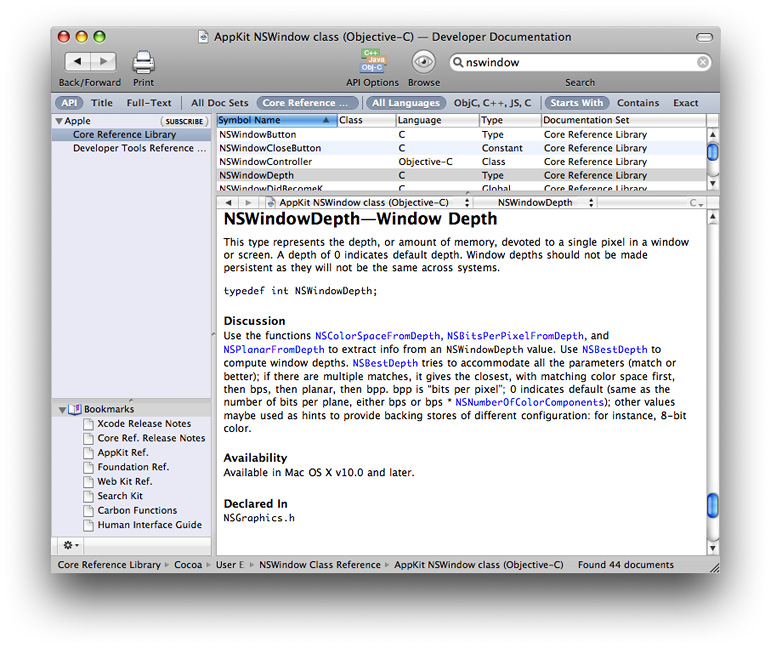The height and width of the screenshot is (648, 771).
Task: Open the NSColorSpaceFromDepth link
Action: coord(377,336)
